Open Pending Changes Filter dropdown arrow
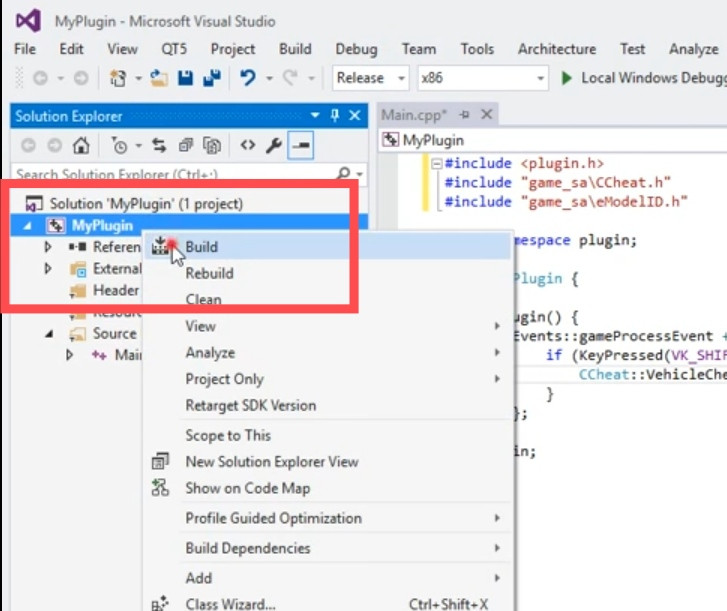The width and height of the screenshot is (727, 611). pos(139,146)
